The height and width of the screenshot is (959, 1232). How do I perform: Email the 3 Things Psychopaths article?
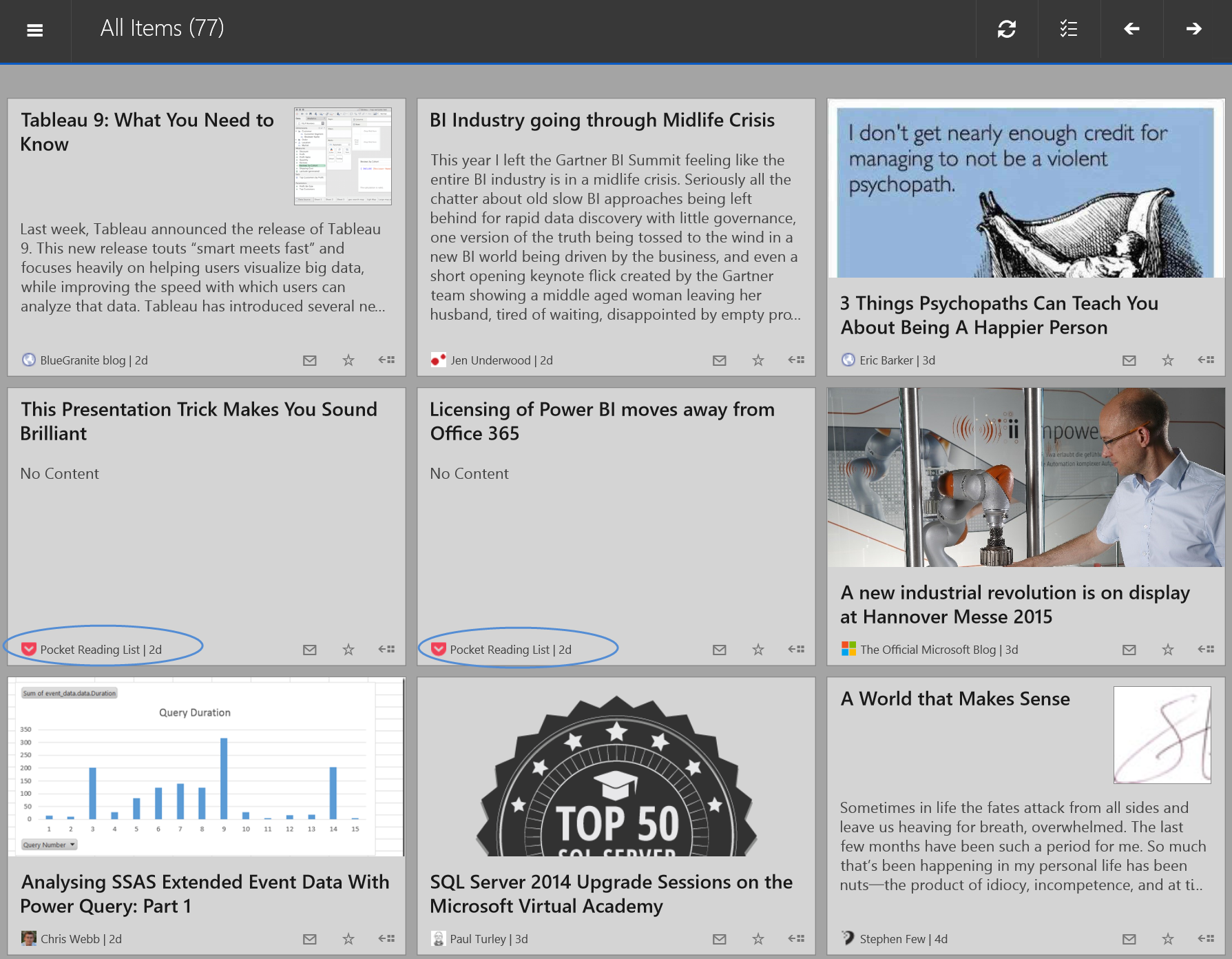click(x=1129, y=360)
